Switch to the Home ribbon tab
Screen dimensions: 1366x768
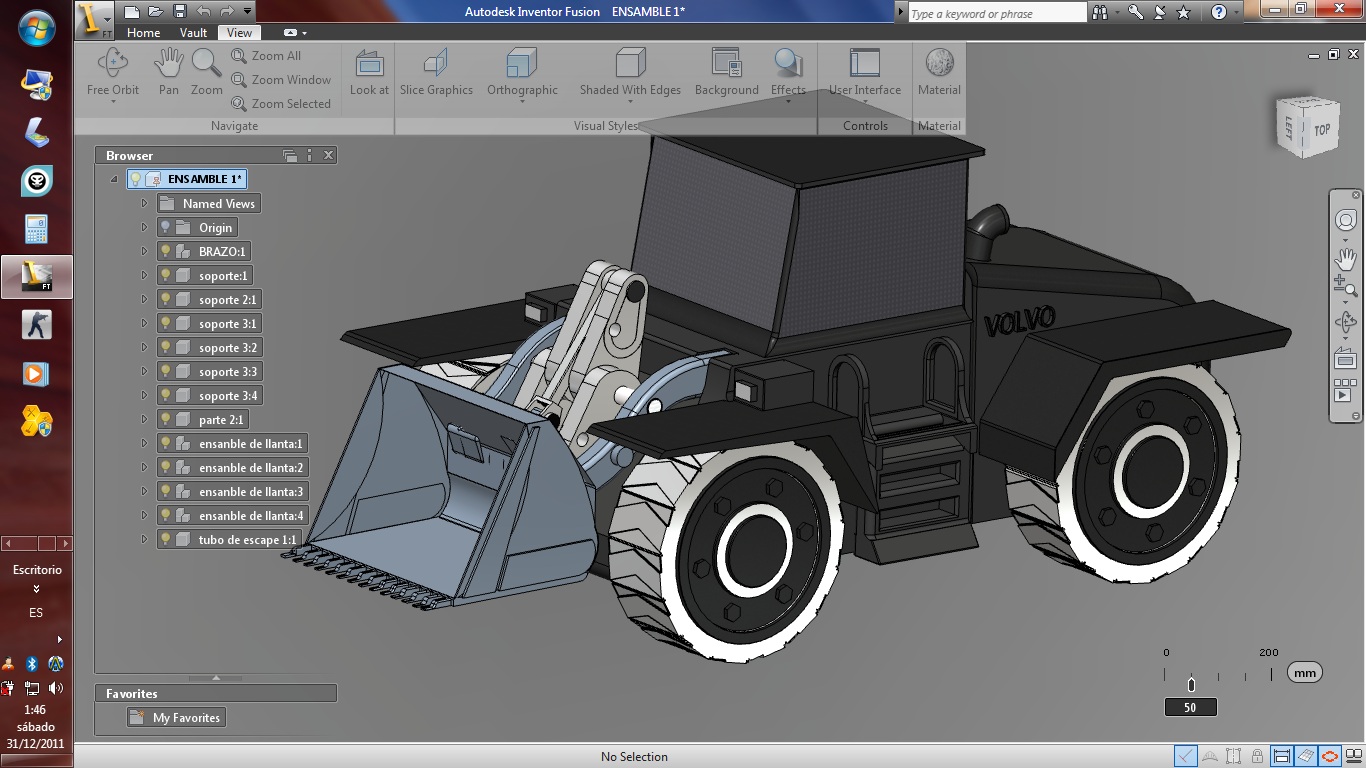tap(143, 32)
